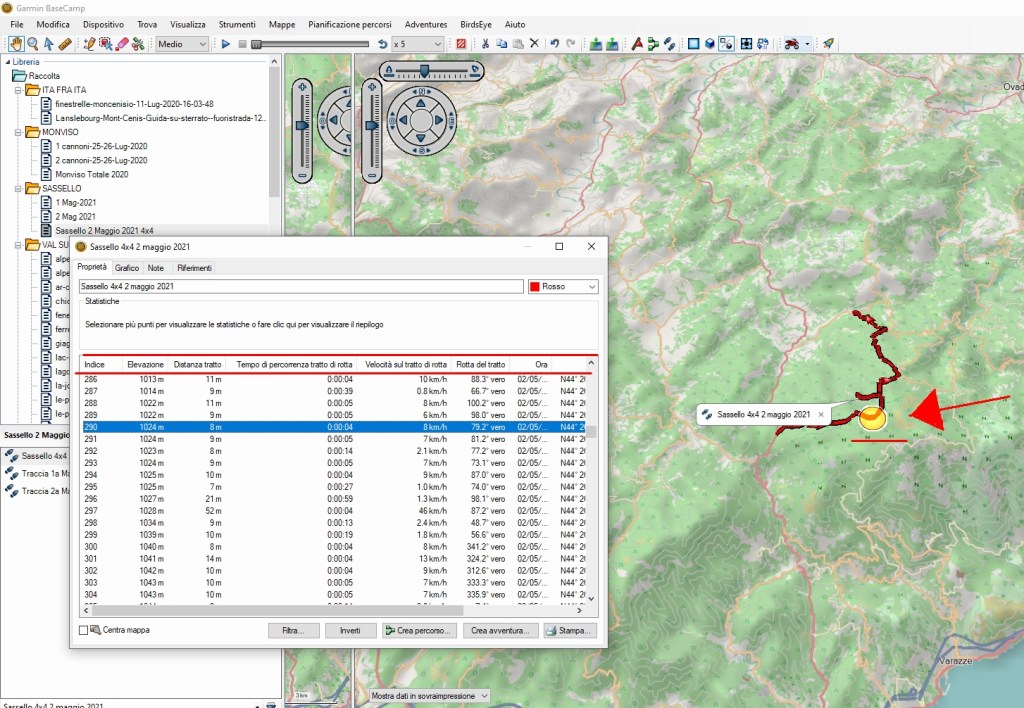Click the motorcycle activity profile icon
This screenshot has width=1024, height=708.
click(791, 44)
